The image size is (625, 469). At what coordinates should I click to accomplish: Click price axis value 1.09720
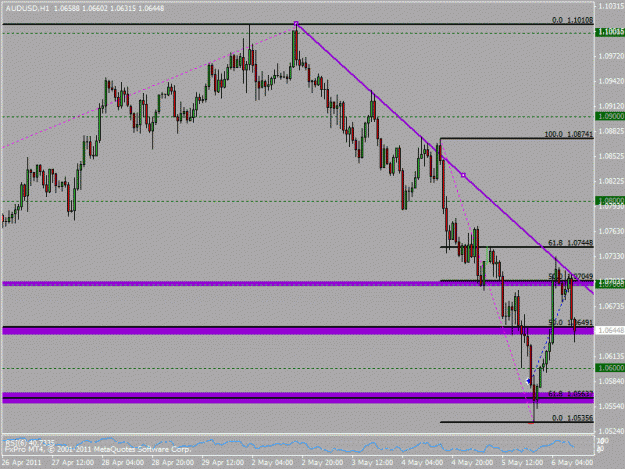(611, 56)
